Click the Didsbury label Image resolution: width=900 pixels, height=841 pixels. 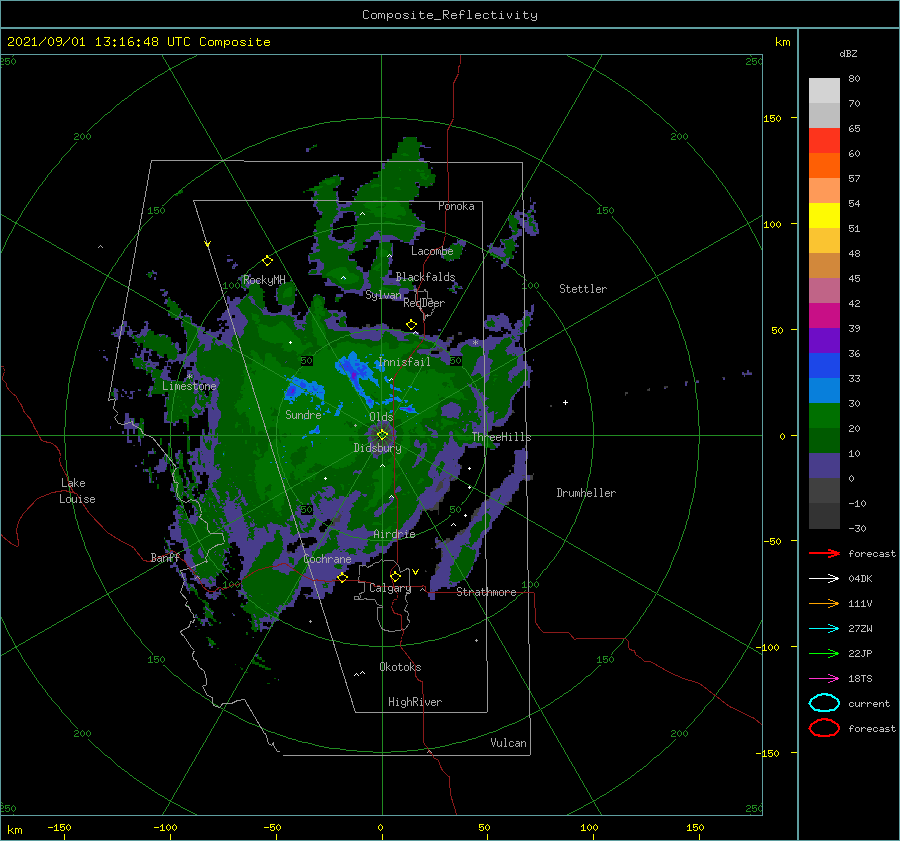[x=377, y=448]
